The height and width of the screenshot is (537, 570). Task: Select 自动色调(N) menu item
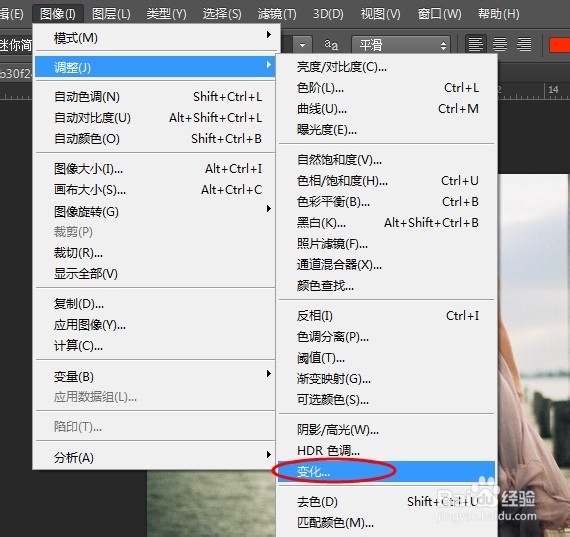coord(155,97)
